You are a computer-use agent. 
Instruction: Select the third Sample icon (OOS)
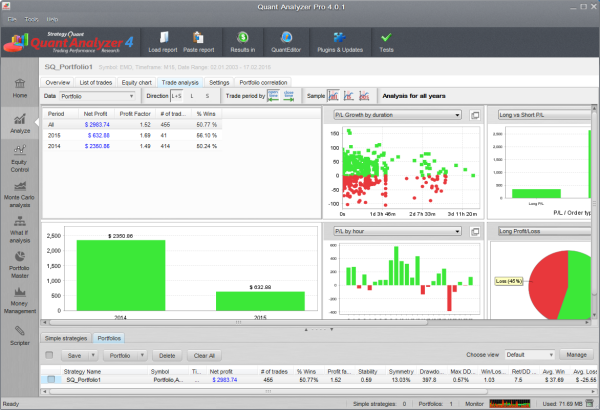pos(364,96)
